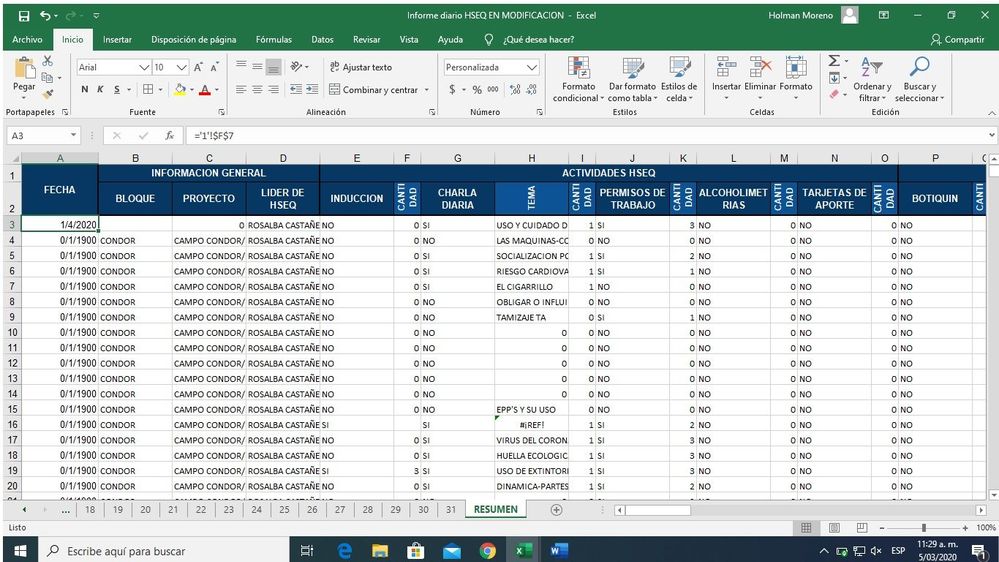Switch to Disposición de página tab
The image size is (999, 562).
pos(194,40)
